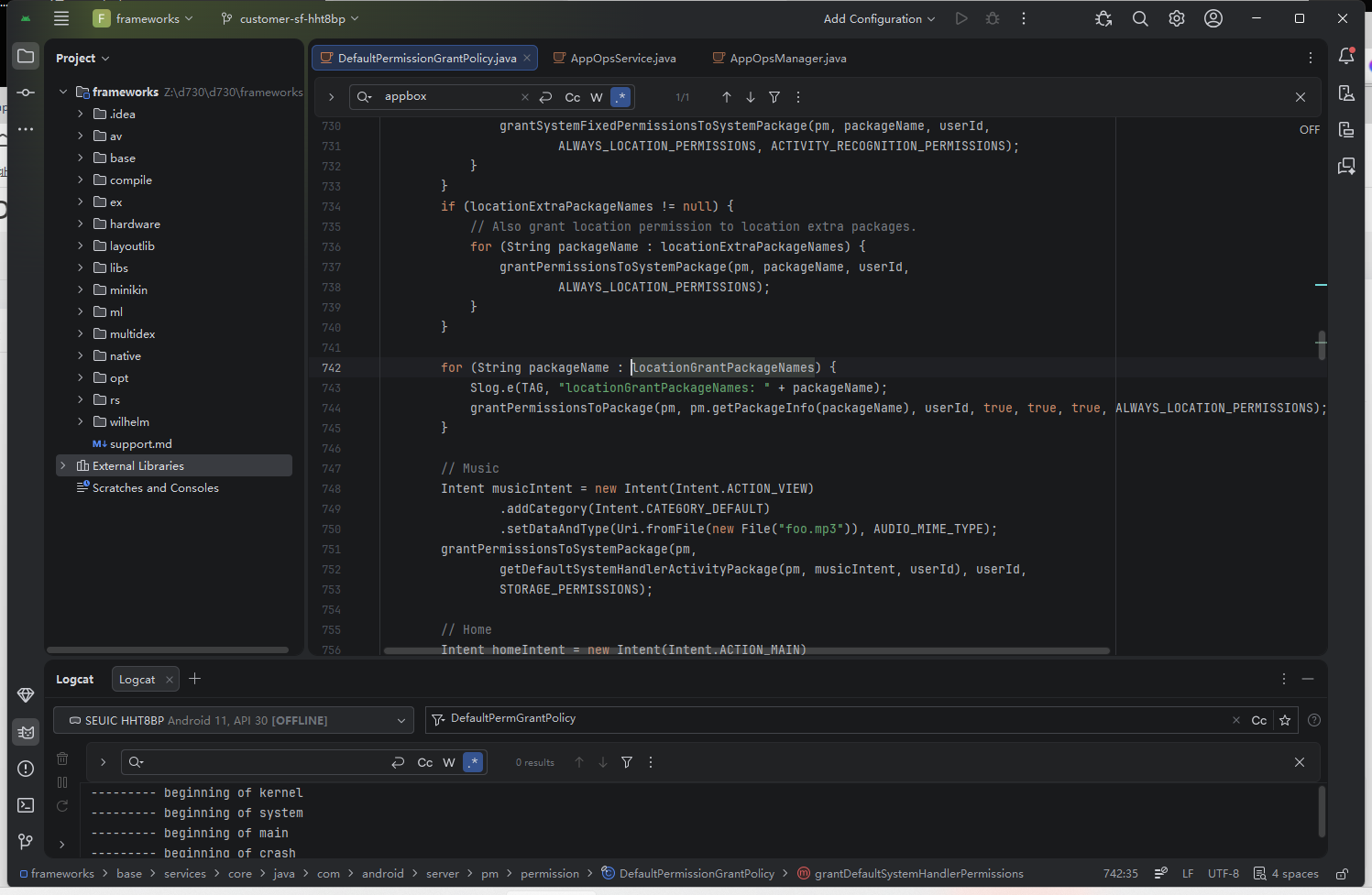This screenshot has height=895, width=1372.
Task: Open the Project tool window icon
Action: click(26, 56)
